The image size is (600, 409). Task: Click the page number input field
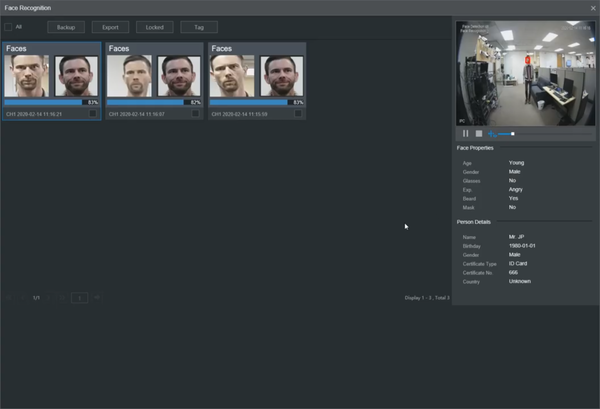(x=80, y=298)
